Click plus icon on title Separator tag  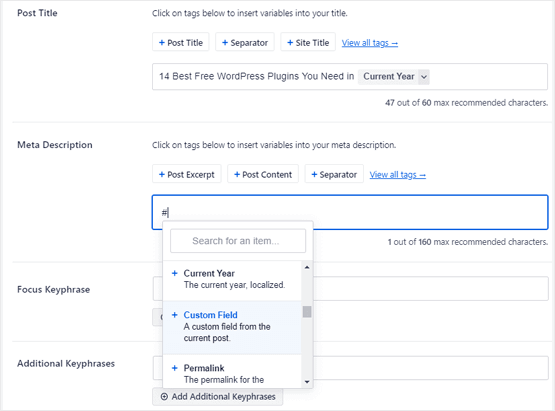click(x=225, y=43)
